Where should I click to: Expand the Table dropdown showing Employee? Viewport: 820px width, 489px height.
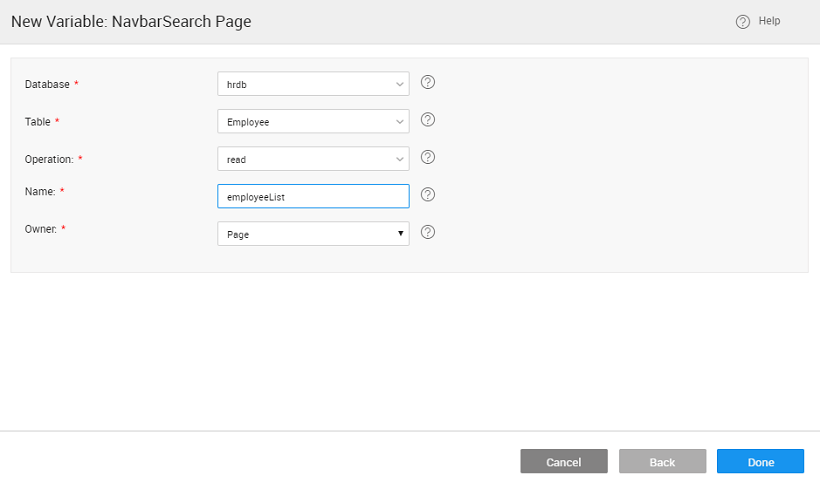click(x=312, y=122)
